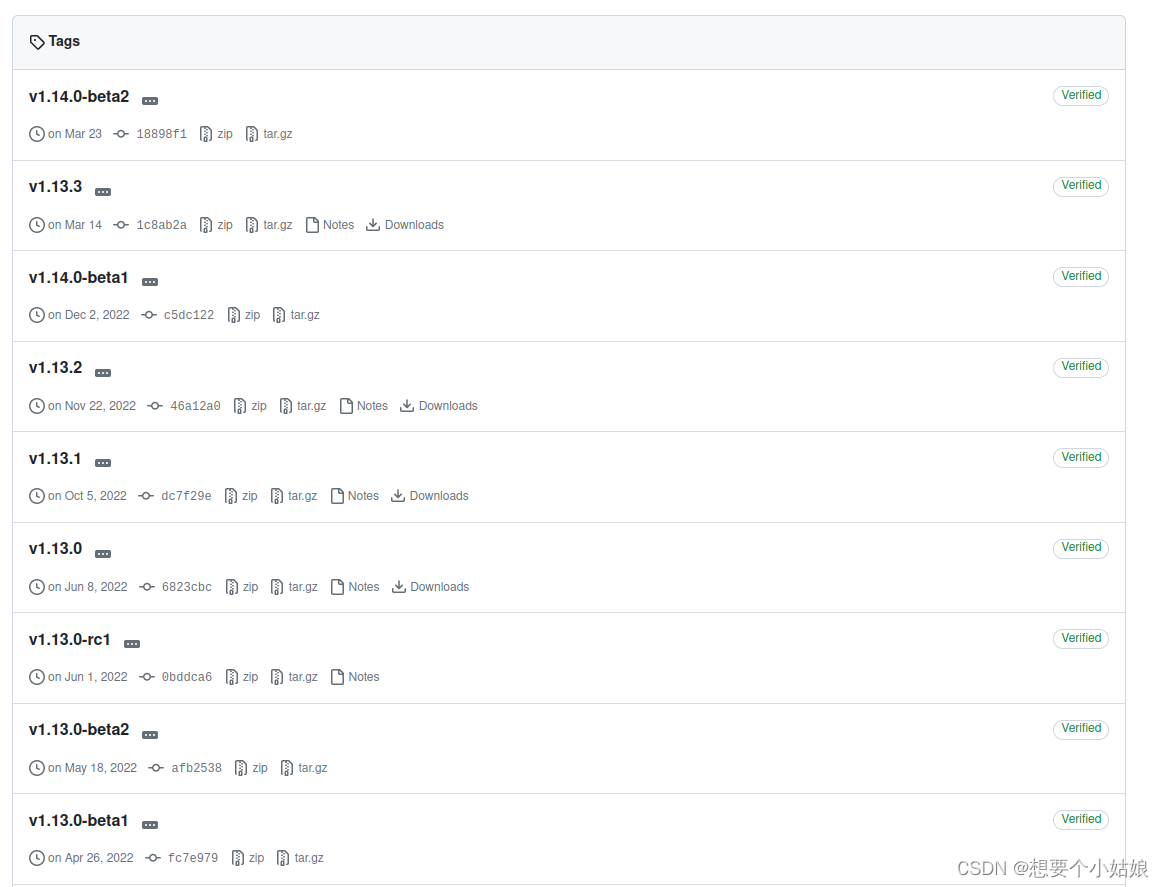Open commit 18898f1
The image size is (1164, 887).
[161, 134]
